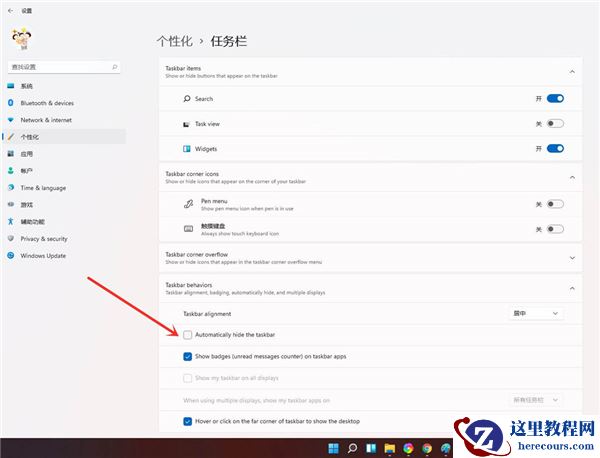The height and width of the screenshot is (458, 600).
Task: Uncheck Show badges on taskbar apps
Action: pyautogui.click(x=188, y=357)
